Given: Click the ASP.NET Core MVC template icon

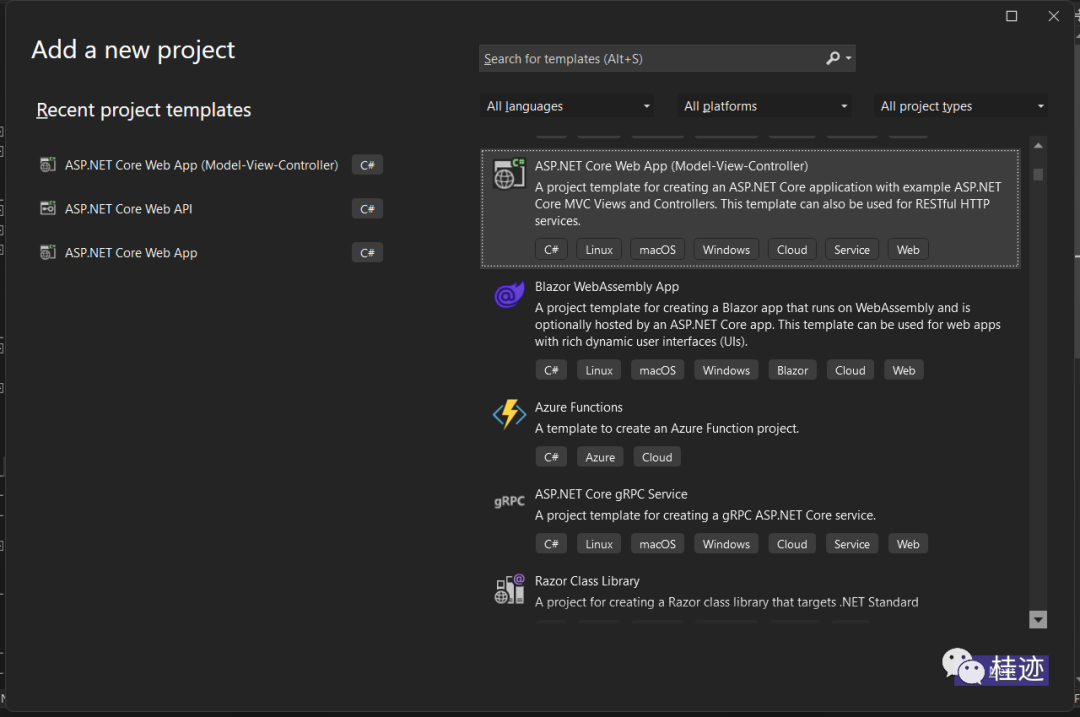Looking at the screenshot, I should pyautogui.click(x=510, y=174).
